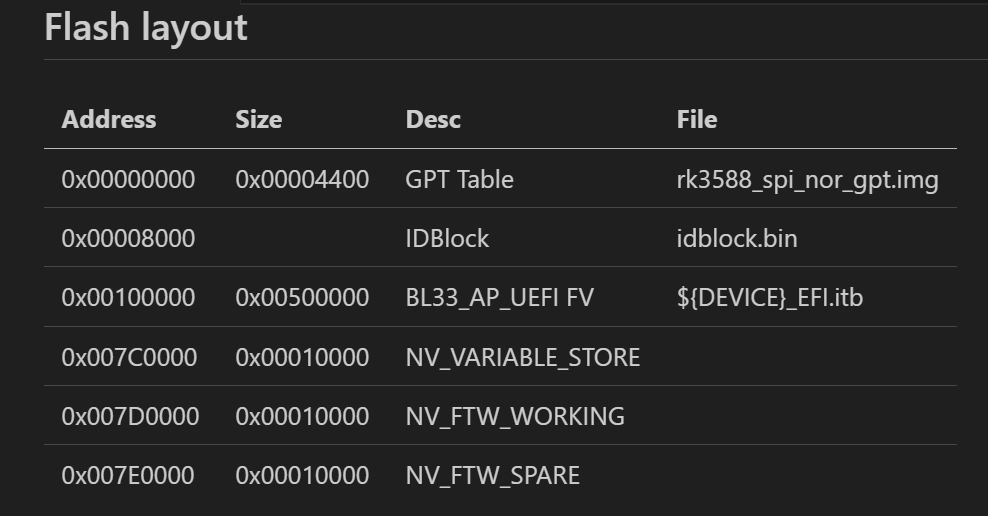The image size is (988, 516).
Task: Select the address 0x00100000
Action: pyautogui.click(x=128, y=298)
